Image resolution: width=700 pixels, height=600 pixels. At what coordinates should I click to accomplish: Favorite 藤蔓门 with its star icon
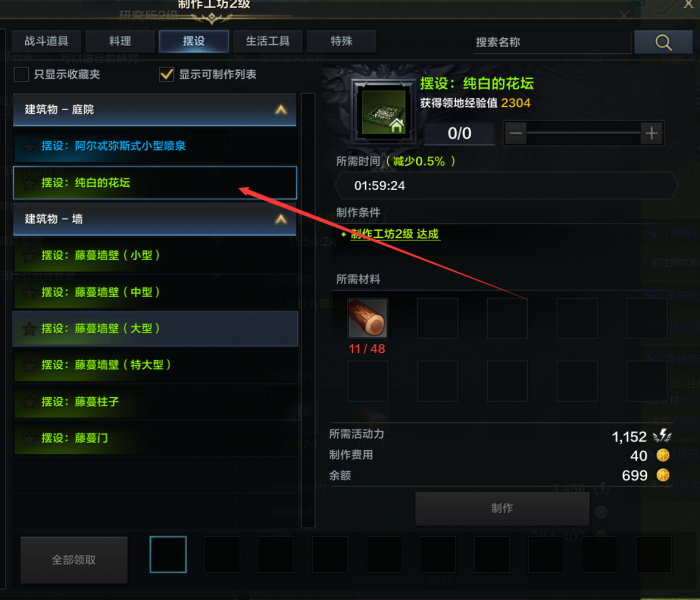(x=29, y=438)
